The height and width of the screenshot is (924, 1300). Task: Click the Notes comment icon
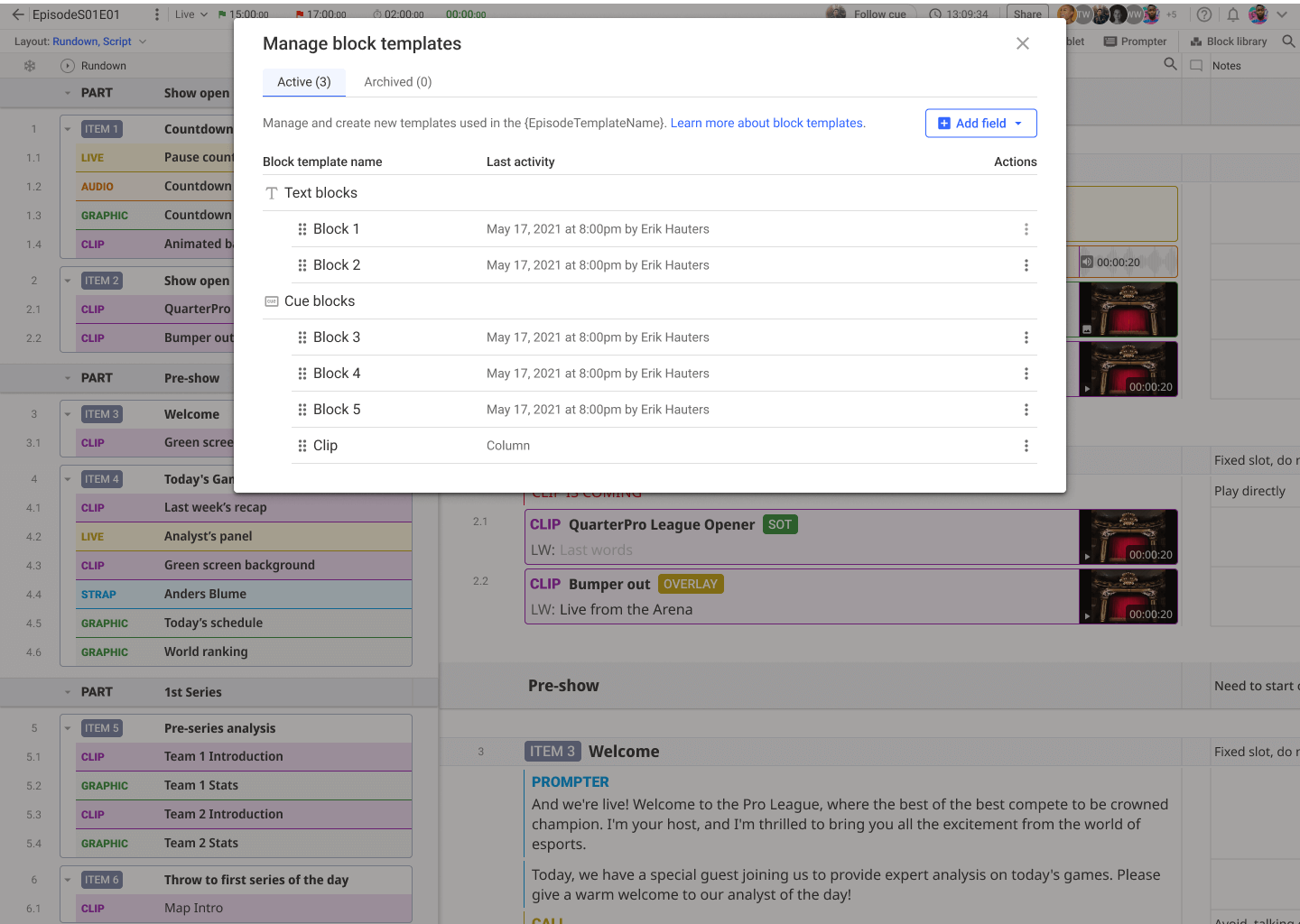point(1196,66)
